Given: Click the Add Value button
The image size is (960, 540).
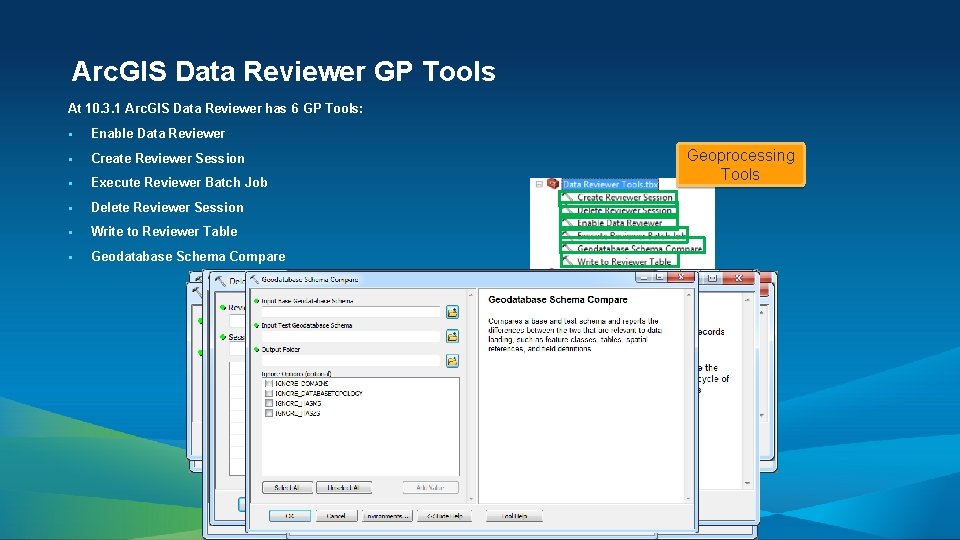Looking at the screenshot, I should click(430, 487).
